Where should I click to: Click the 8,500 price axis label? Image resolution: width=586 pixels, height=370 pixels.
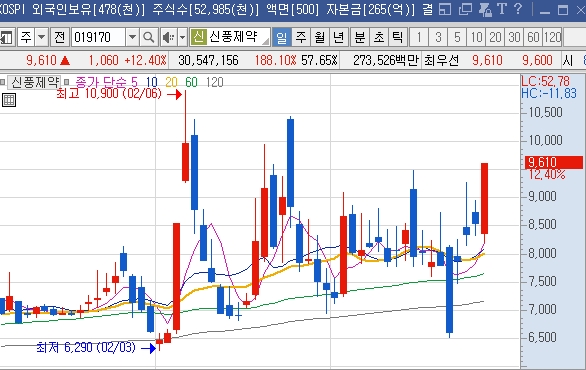(x=542, y=224)
